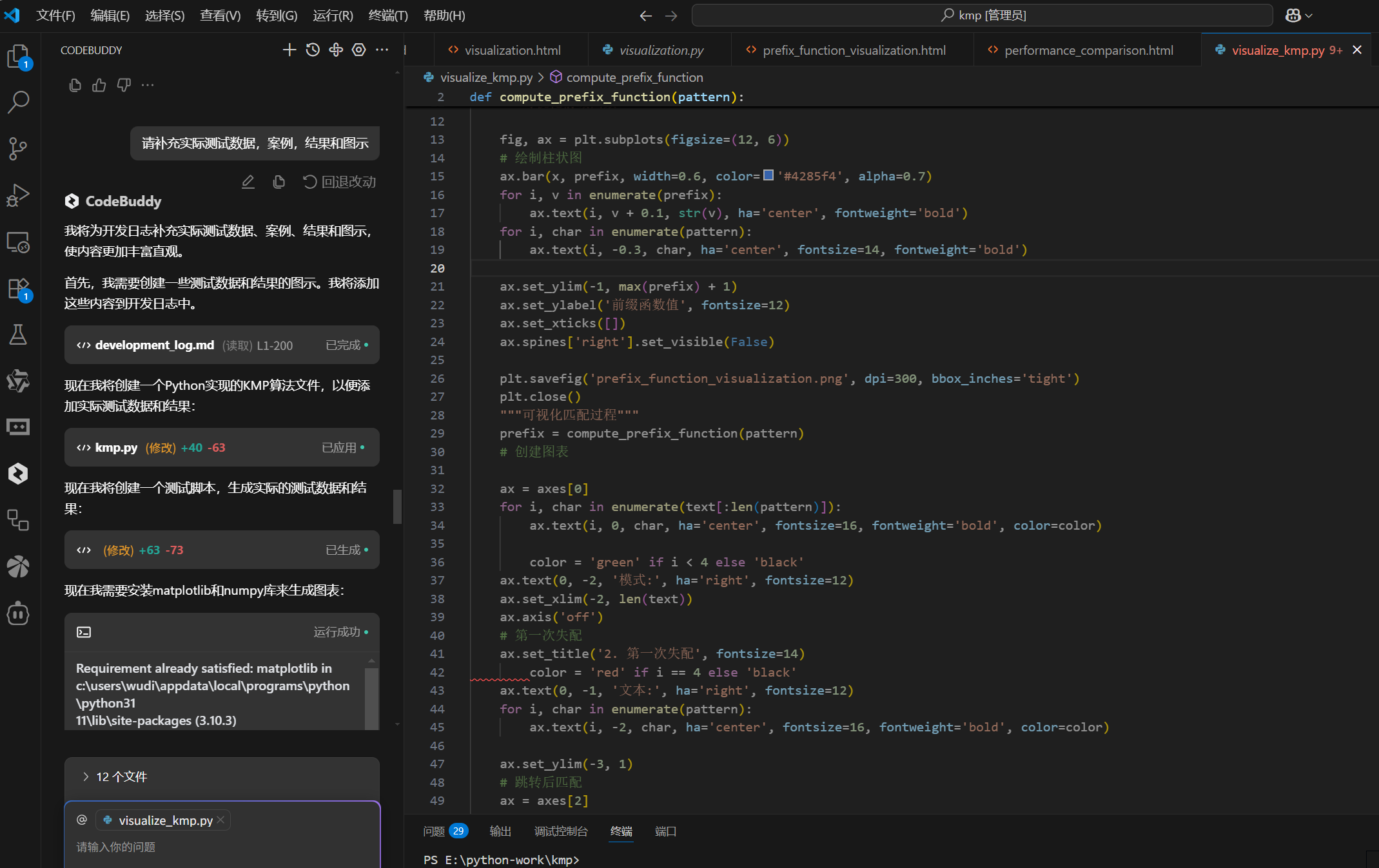The height and width of the screenshot is (868, 1379).
Task: Open CodeBuddy settings gear icon
Action: pos(359,50)
